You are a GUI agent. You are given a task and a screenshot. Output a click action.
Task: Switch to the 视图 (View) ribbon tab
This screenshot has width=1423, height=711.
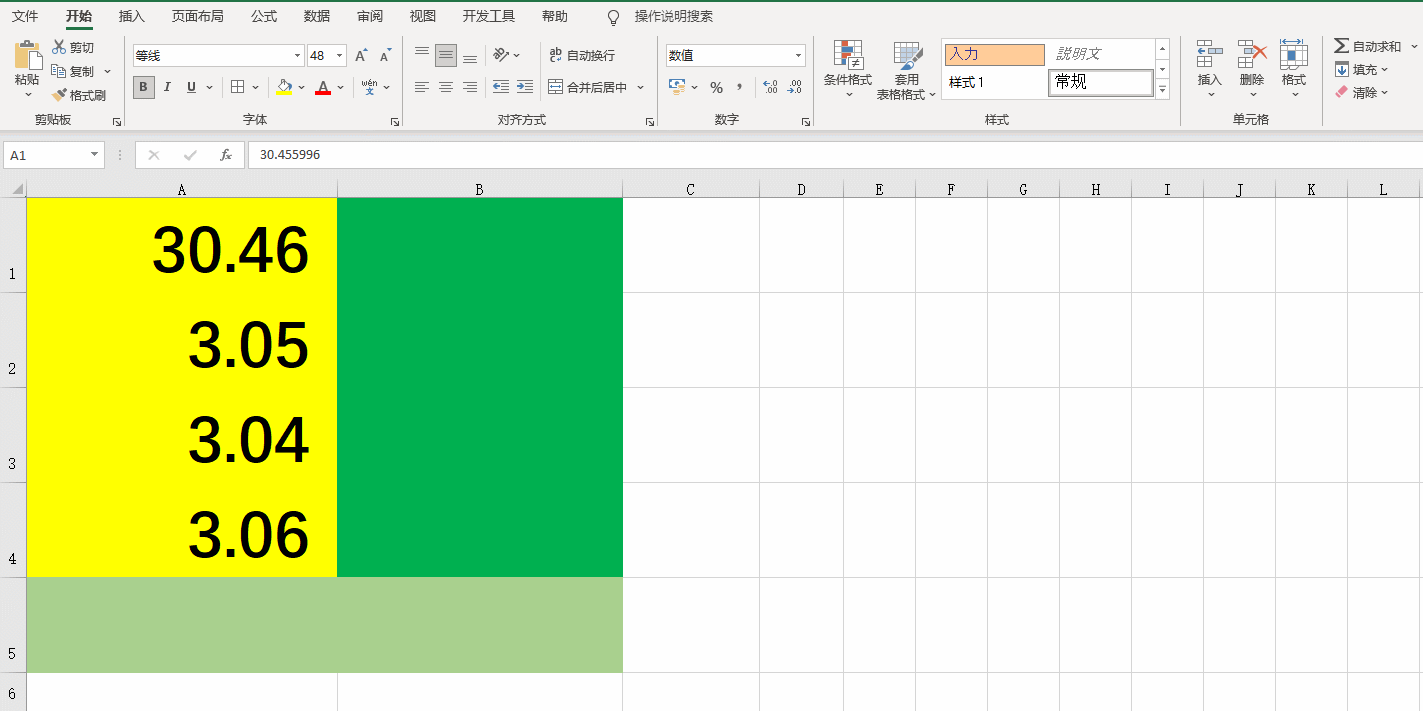tap(423, 16)
